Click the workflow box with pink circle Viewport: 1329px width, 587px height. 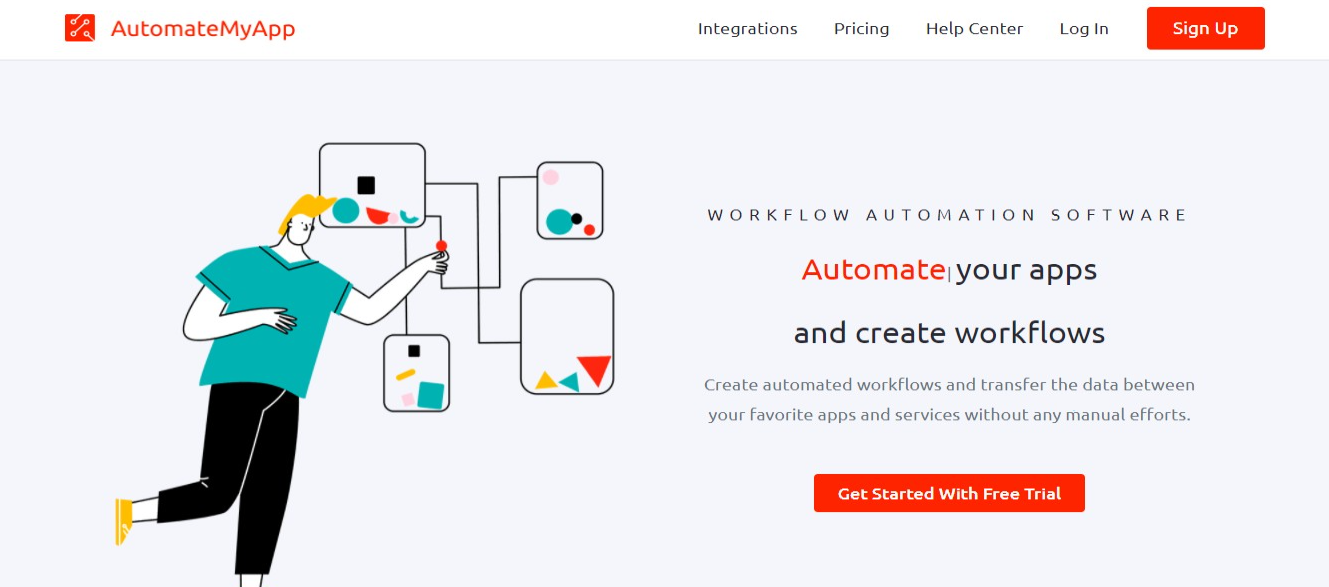pos(570,200)
